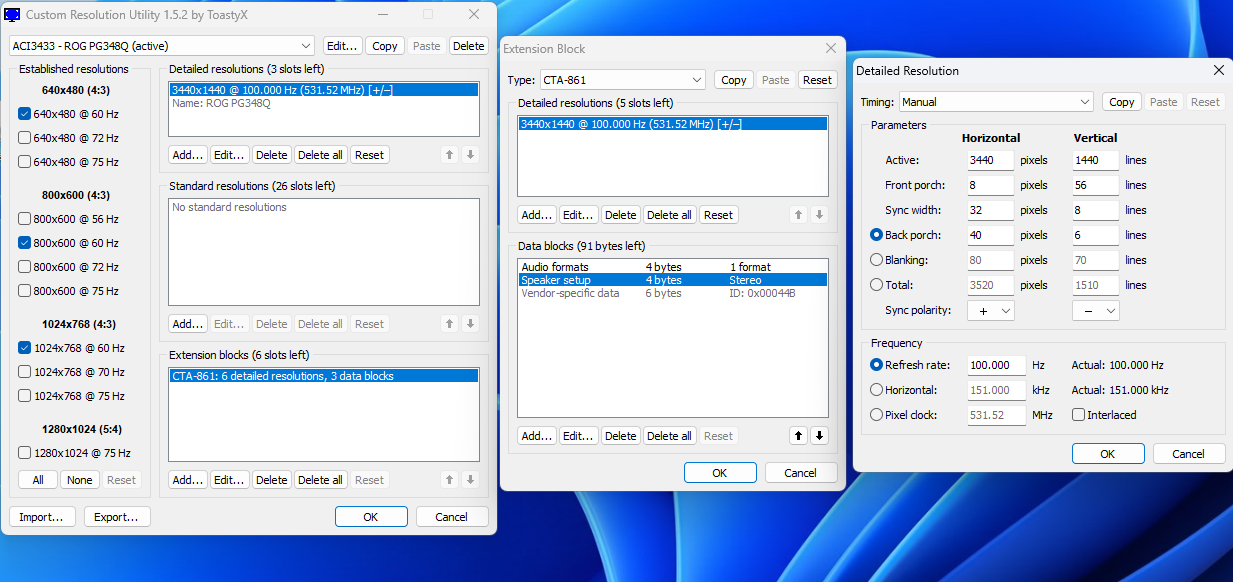Select the Blanking radio button

pyautogui.click(x=877, y=260)
